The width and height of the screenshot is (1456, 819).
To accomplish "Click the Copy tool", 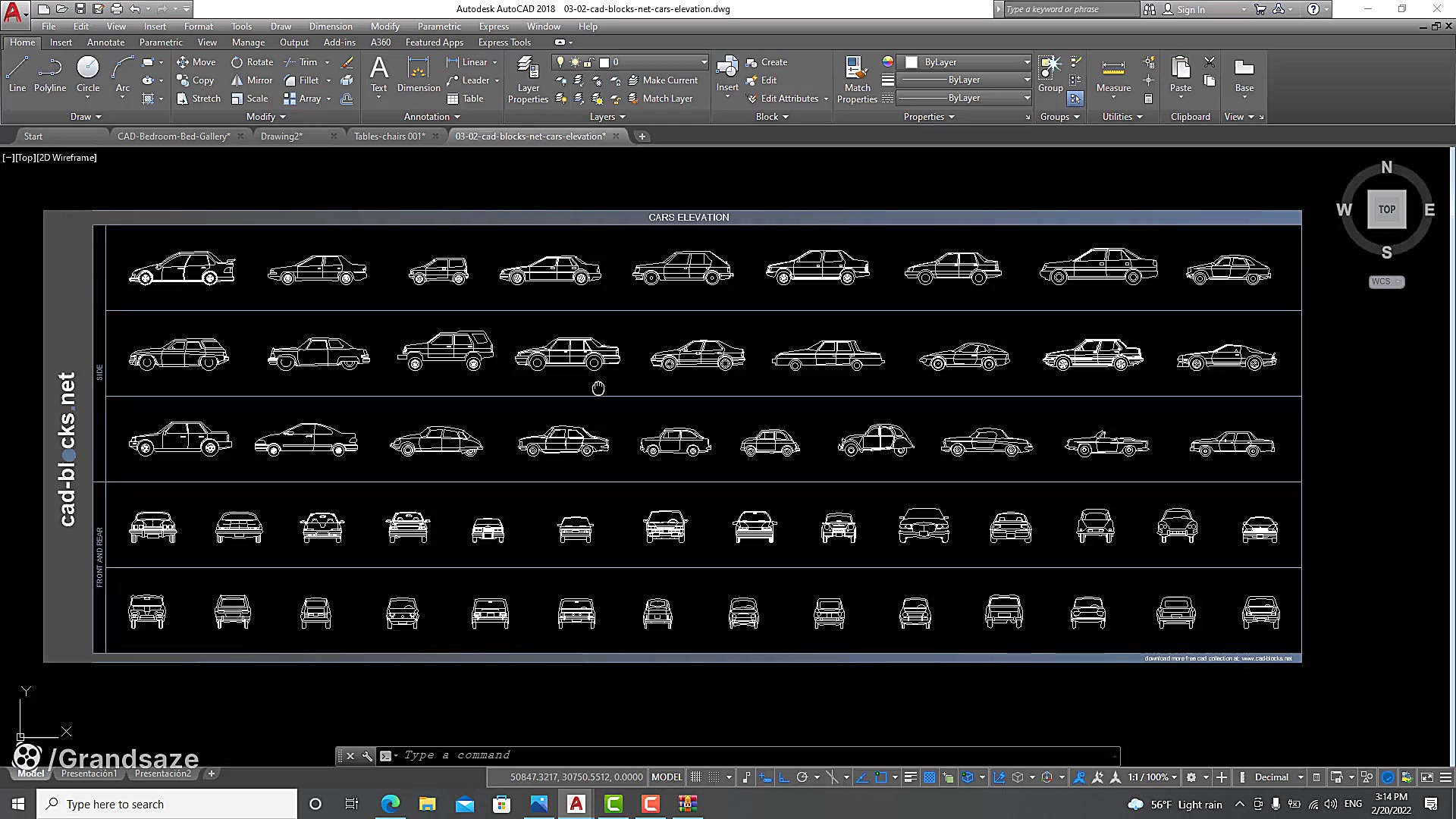I will pyautogui.click(x=196, y=80).
